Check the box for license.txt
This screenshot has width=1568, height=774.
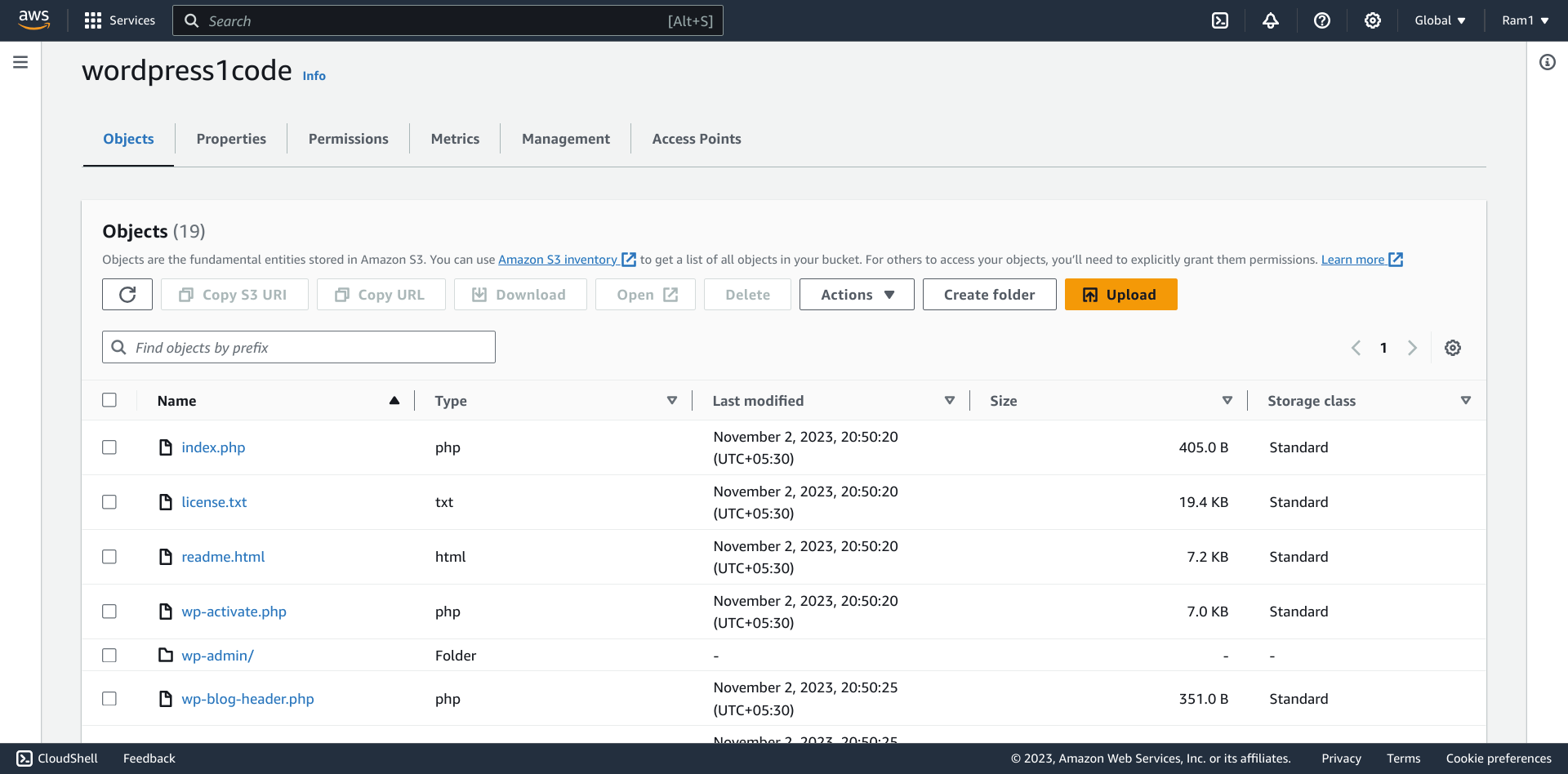pyautogui.click(x=109, y=502)
